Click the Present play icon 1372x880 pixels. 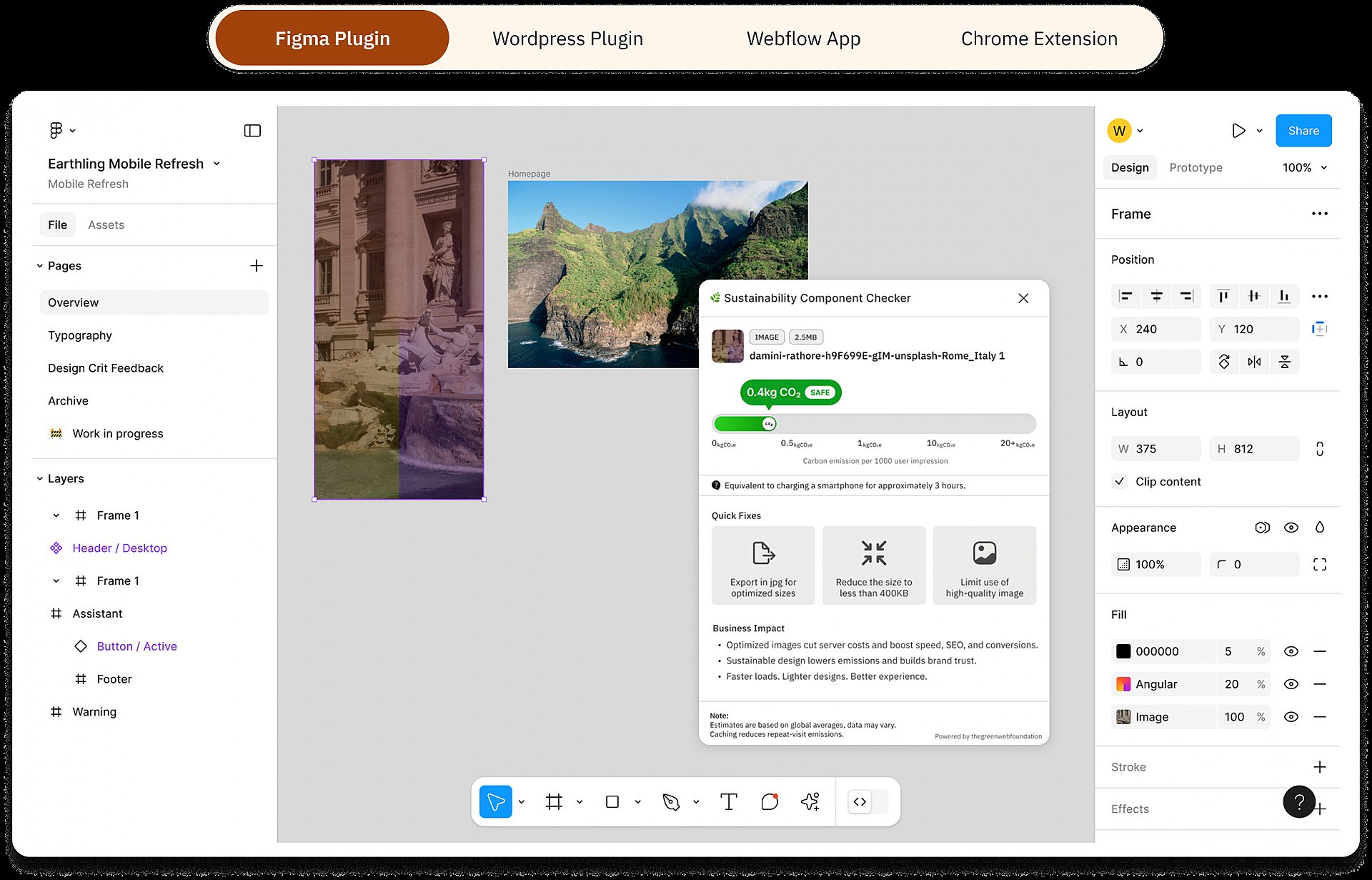coord(1238,130)
